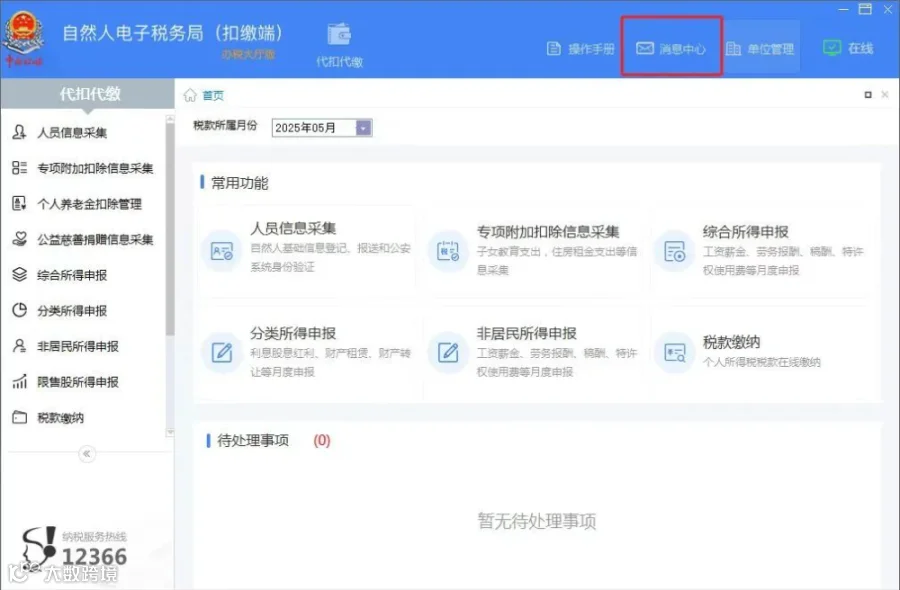The height and width of the screenshot is (590, 900).
Task: Open 人员信息采集 in the sidebar menu
Action: click(72, 133)
